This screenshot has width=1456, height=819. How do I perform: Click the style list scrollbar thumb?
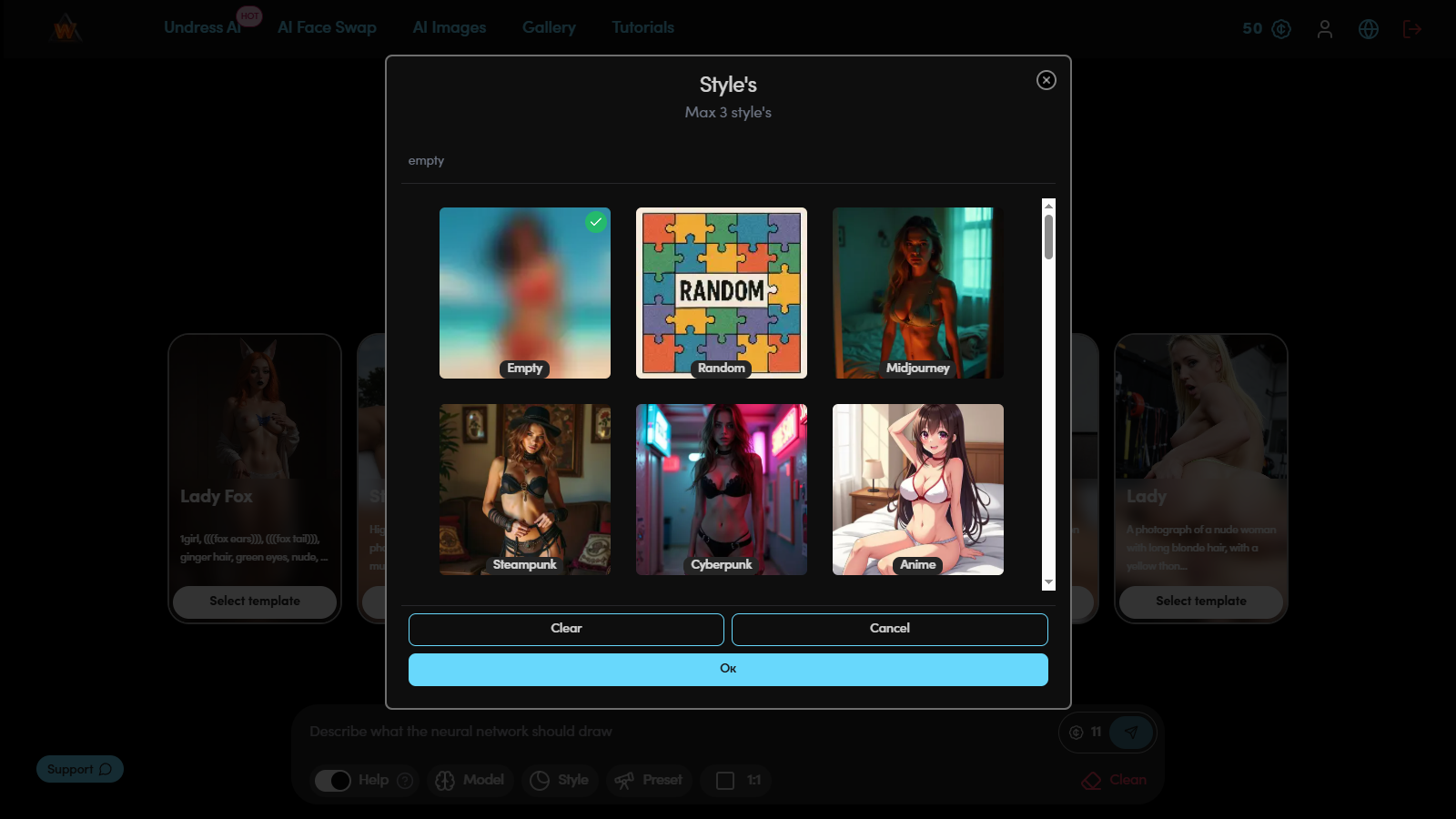1048,237
